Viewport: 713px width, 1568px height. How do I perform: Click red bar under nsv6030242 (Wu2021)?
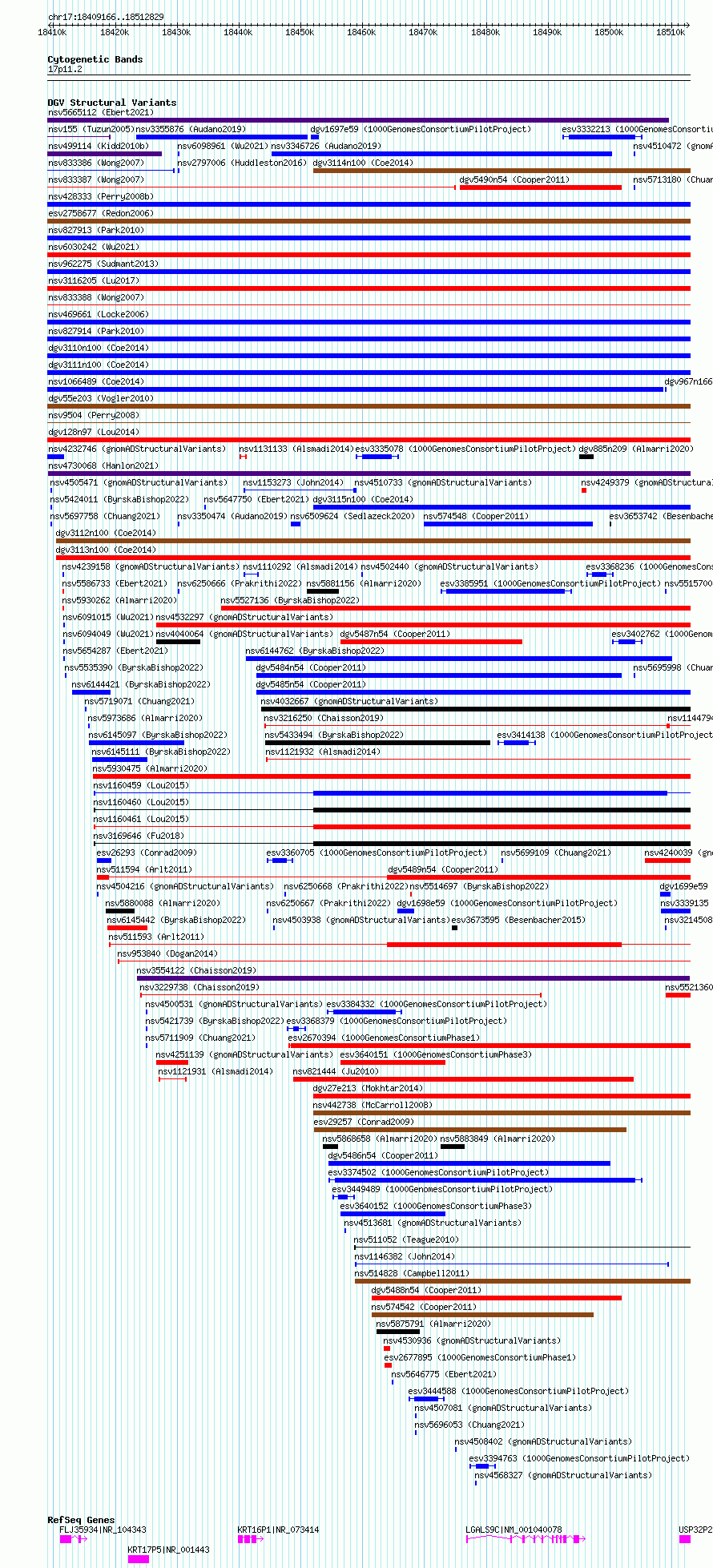tap(369, 255)
